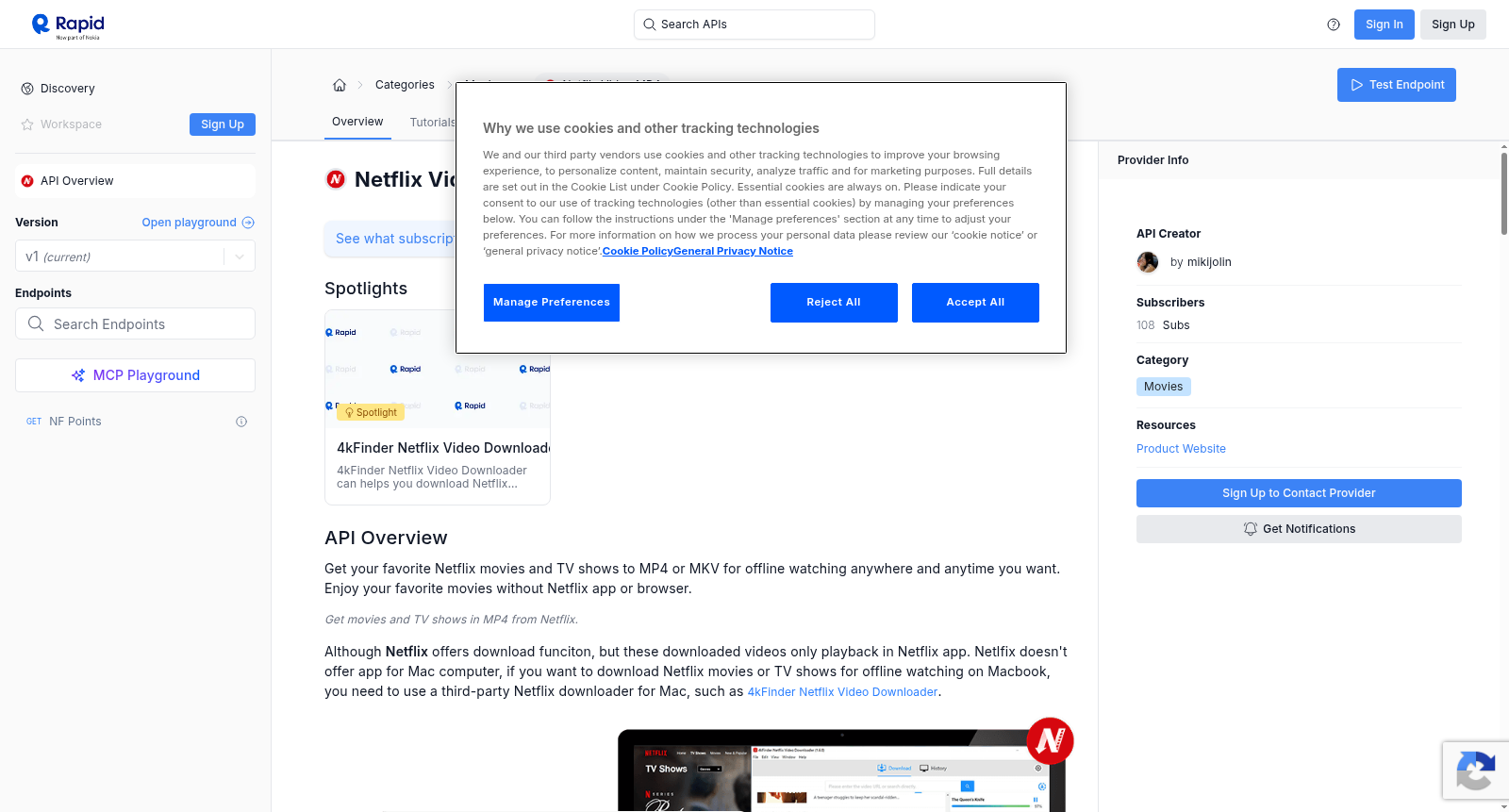Click the NF Points info icon
1509x812 pixels.
pyautogui.click(x=241, y=422)
